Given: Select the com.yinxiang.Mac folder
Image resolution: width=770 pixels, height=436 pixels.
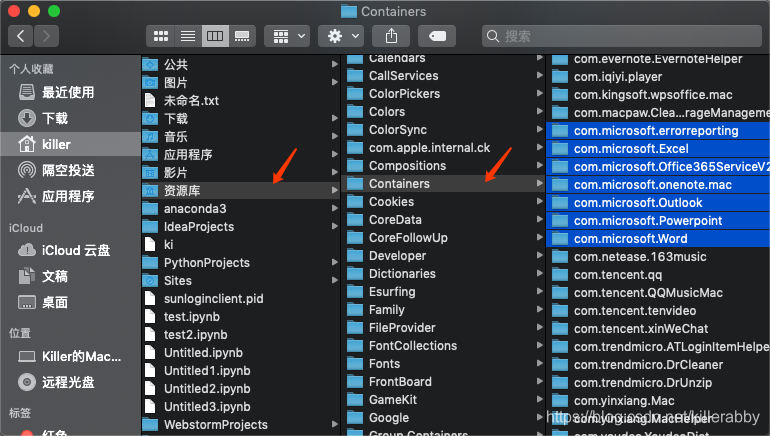Looking at the screenshot, I should [658, 401].
